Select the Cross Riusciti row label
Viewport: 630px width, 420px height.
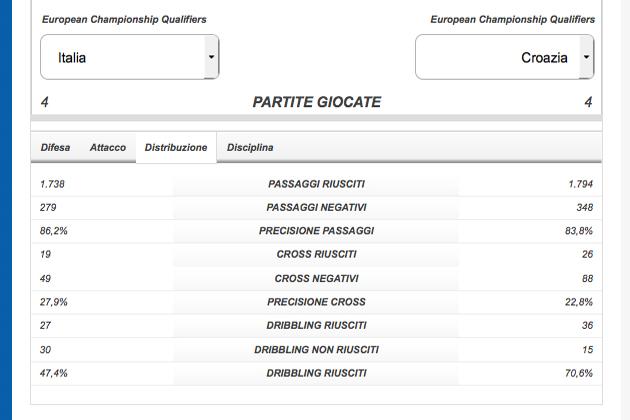[x=316, y=255]
